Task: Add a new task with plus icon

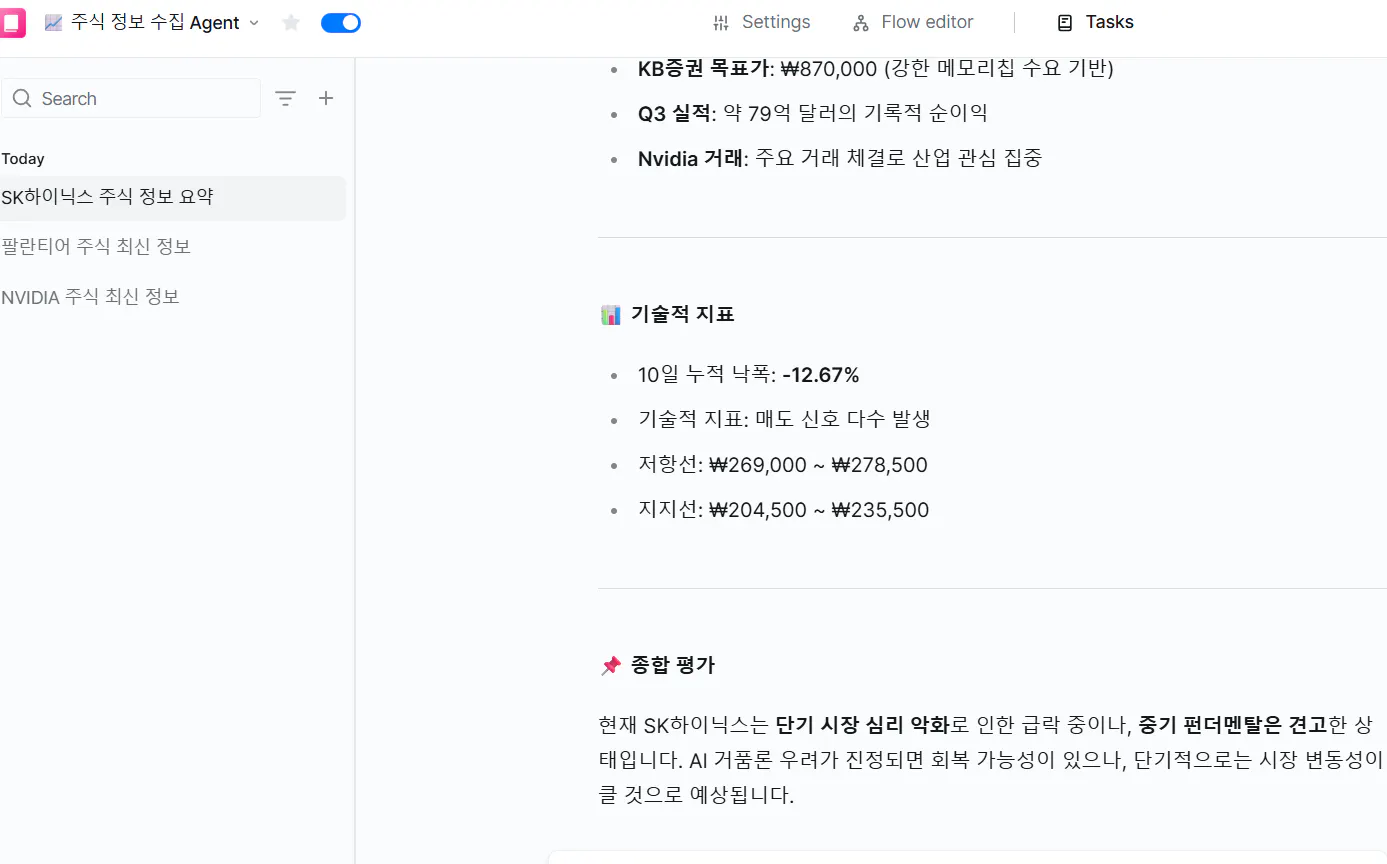Action: click(x=326, y=98)
